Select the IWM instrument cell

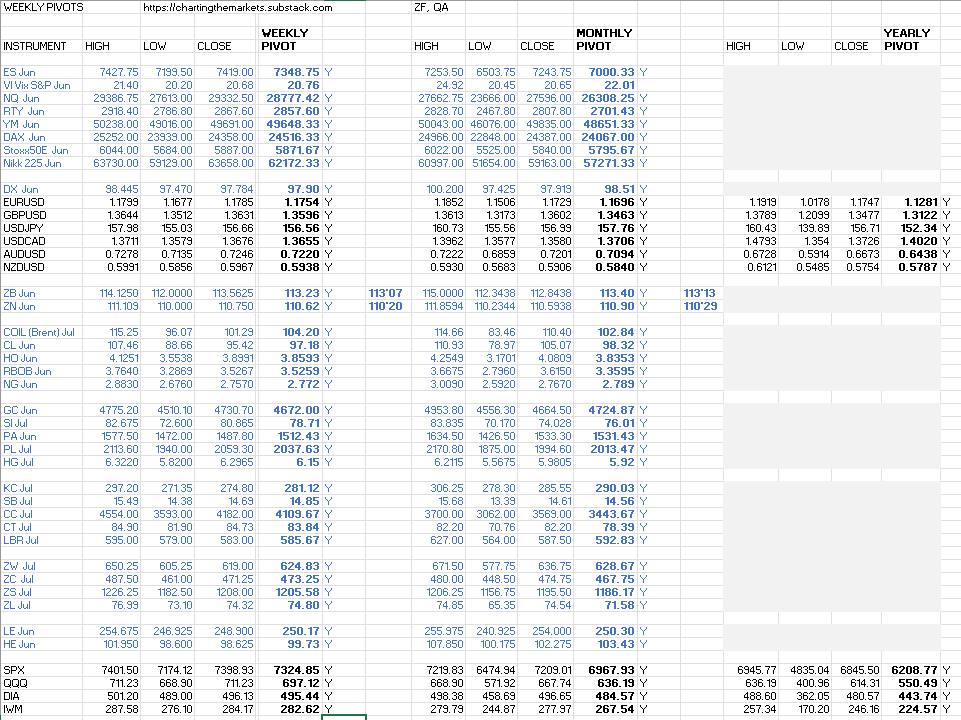pyautogui.click(x=13, y=709)
